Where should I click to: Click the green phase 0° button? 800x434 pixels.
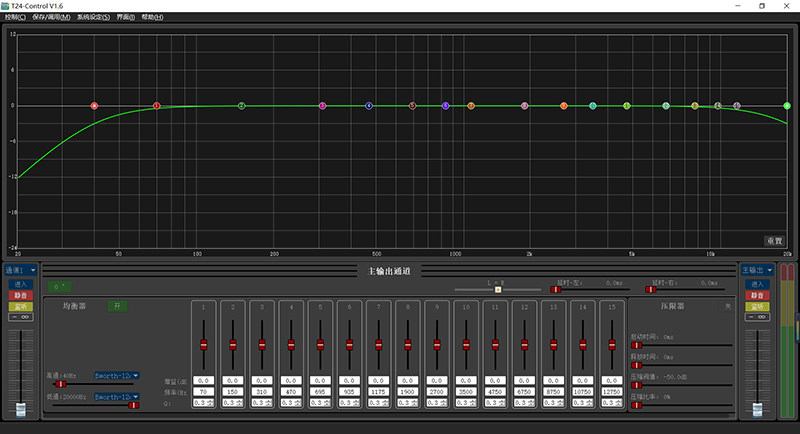pyautogui.click(x=59, y=287)
